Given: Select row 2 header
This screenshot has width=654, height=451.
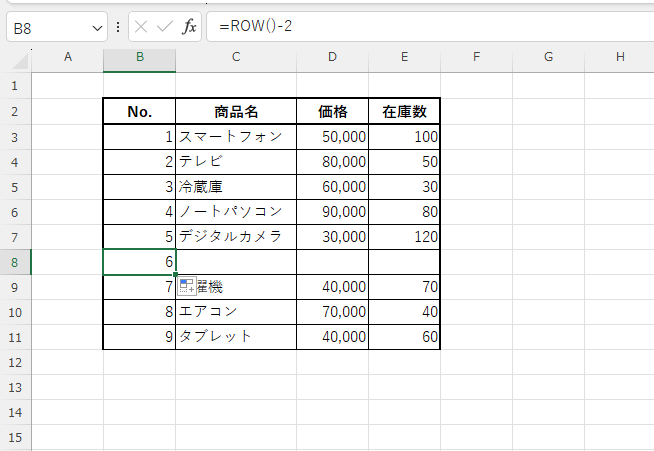Looking at the screenshot, I should coord(15,111).
